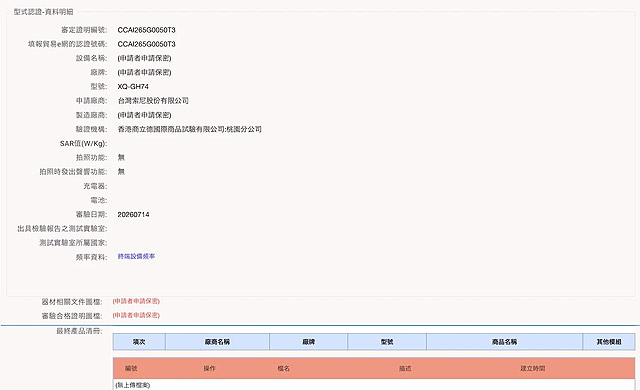
Task: Click the 項次 column header
Action: click(139, 342)
